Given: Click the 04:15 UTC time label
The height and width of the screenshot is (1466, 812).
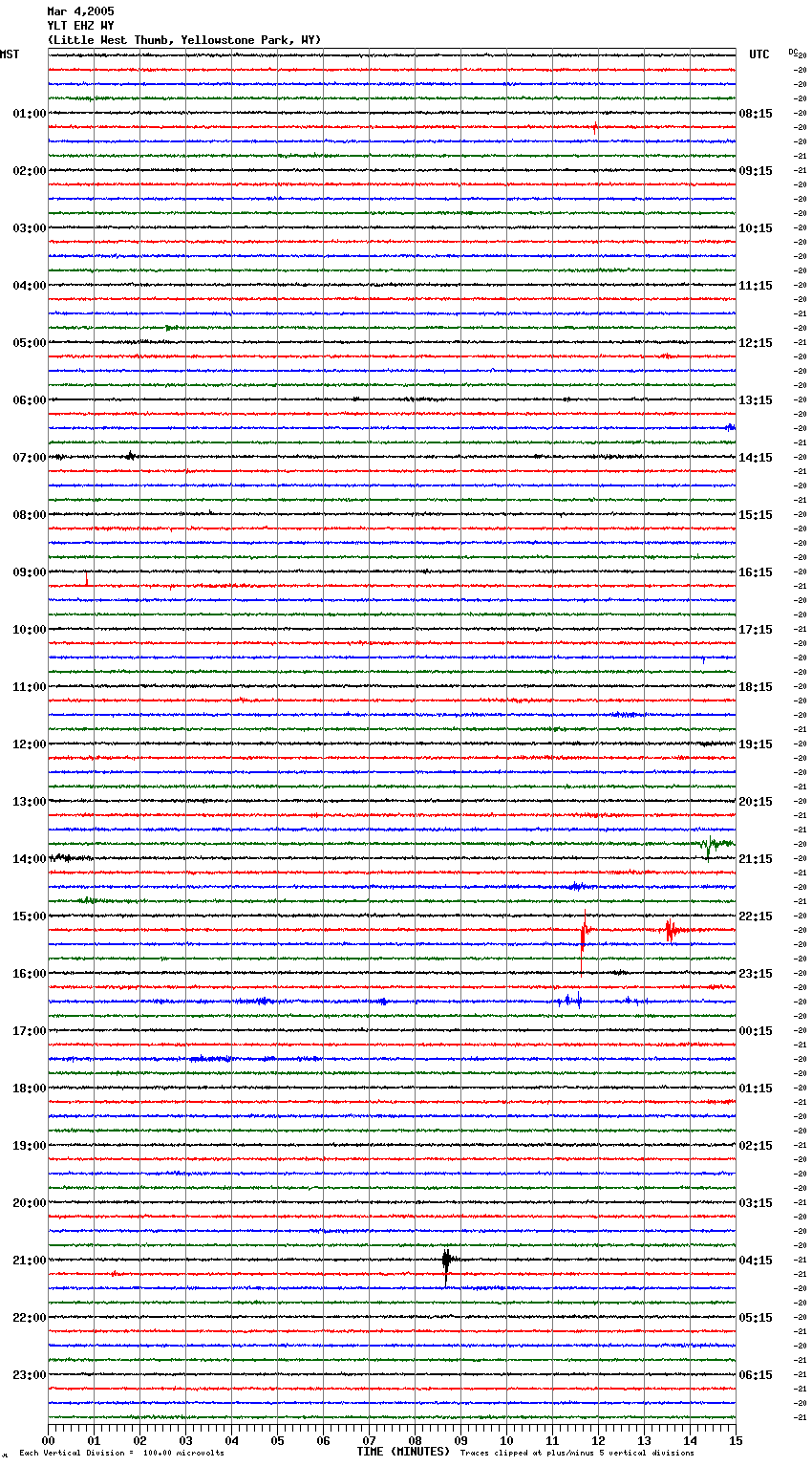Looking at the screenshot, I should point(756,1261).
